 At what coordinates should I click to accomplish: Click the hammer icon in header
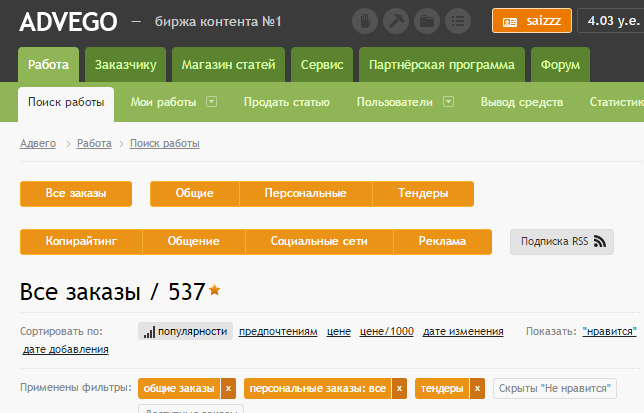click(396, 21)
